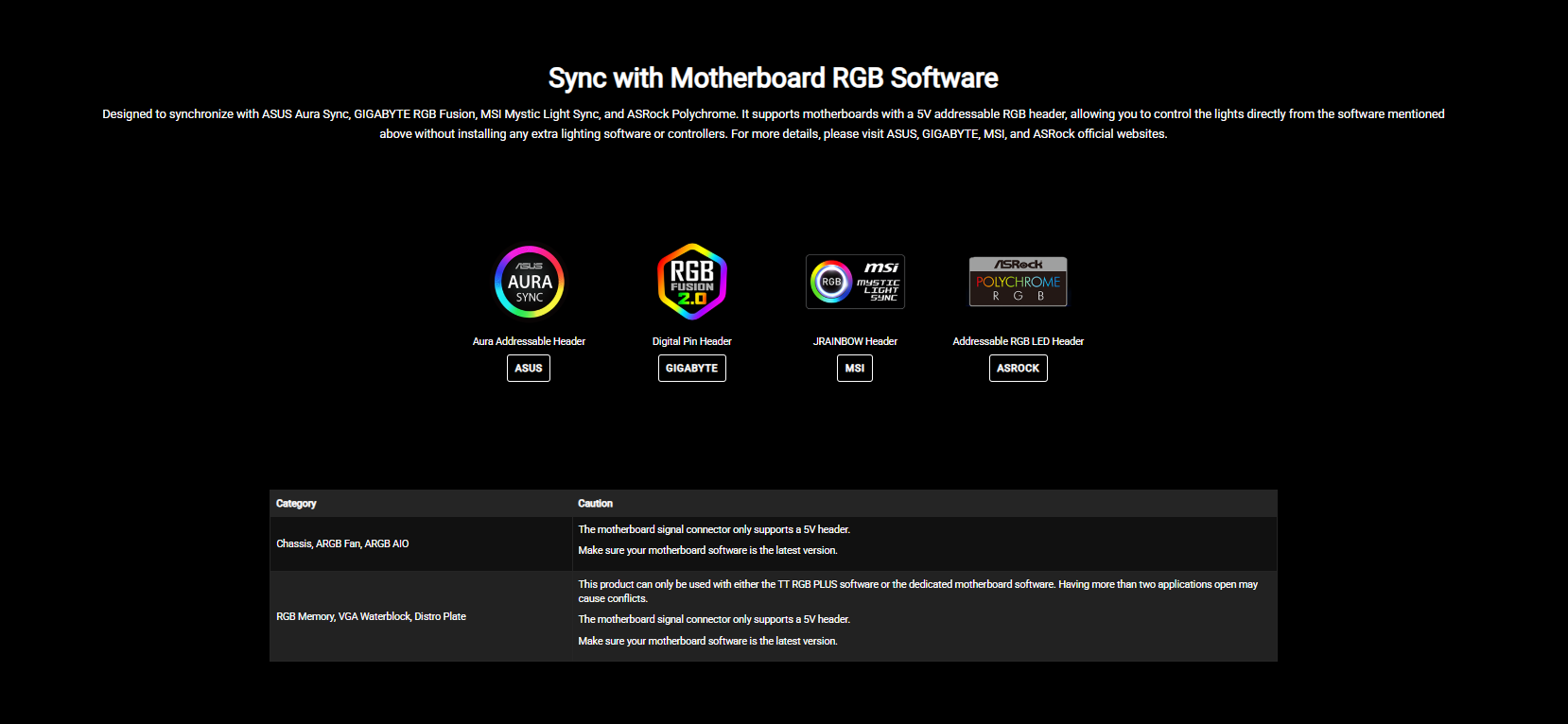Click the MSI Mystic Light Sync logo
1568x724 pixels.
(x=855, y=282)
